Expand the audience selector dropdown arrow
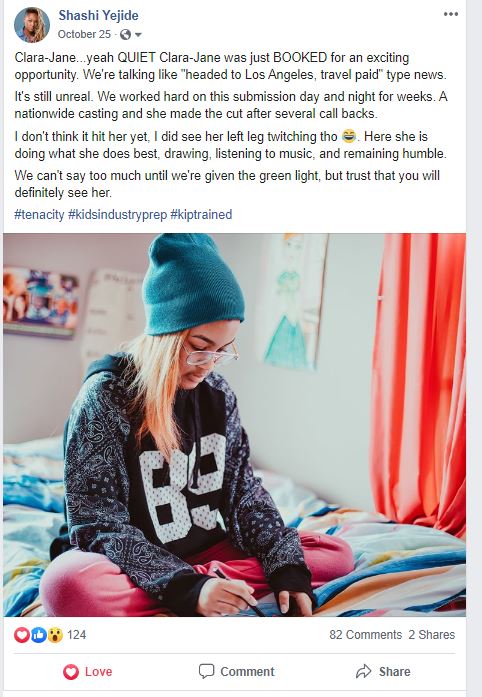Screen dimensions: 482x697 [138, 35]
